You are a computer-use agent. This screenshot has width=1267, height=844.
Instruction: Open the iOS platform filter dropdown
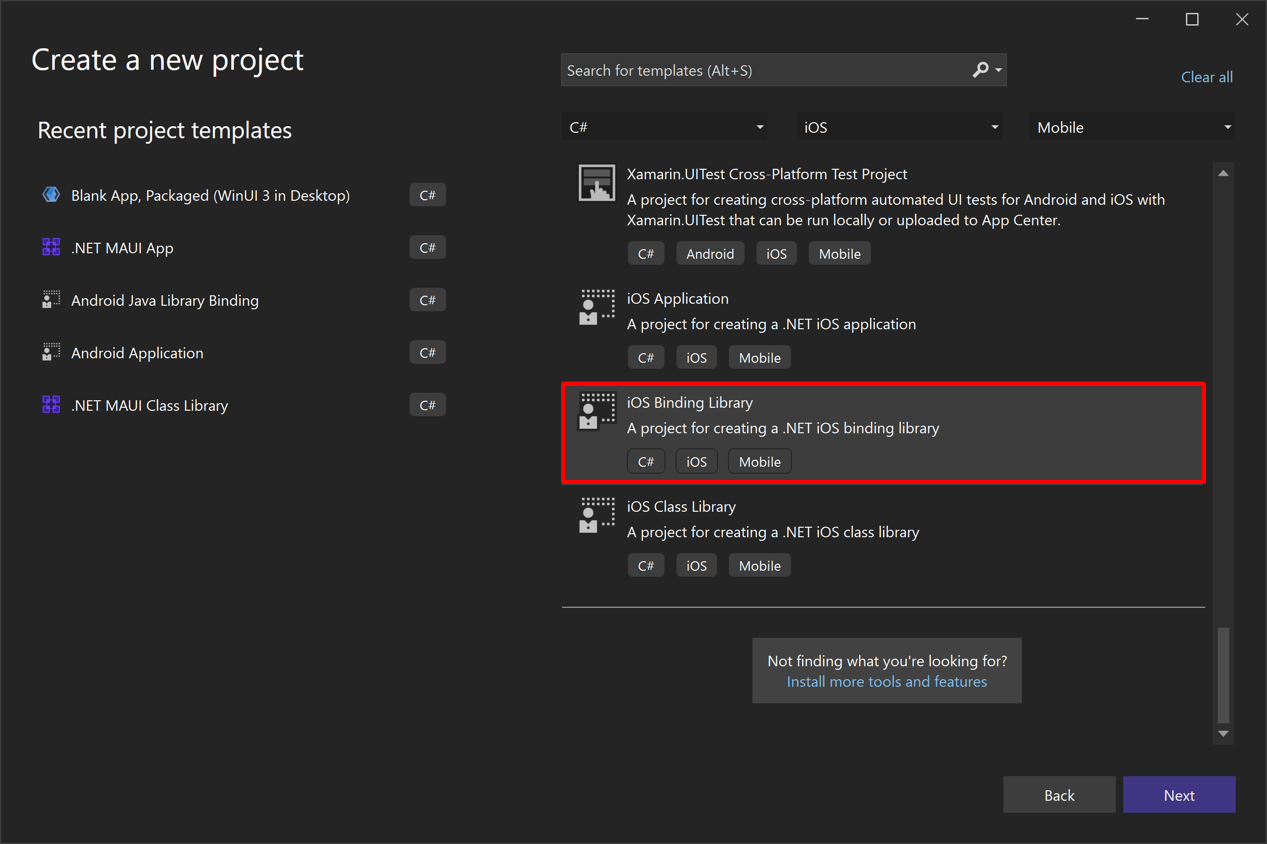[x=900, y=127]
